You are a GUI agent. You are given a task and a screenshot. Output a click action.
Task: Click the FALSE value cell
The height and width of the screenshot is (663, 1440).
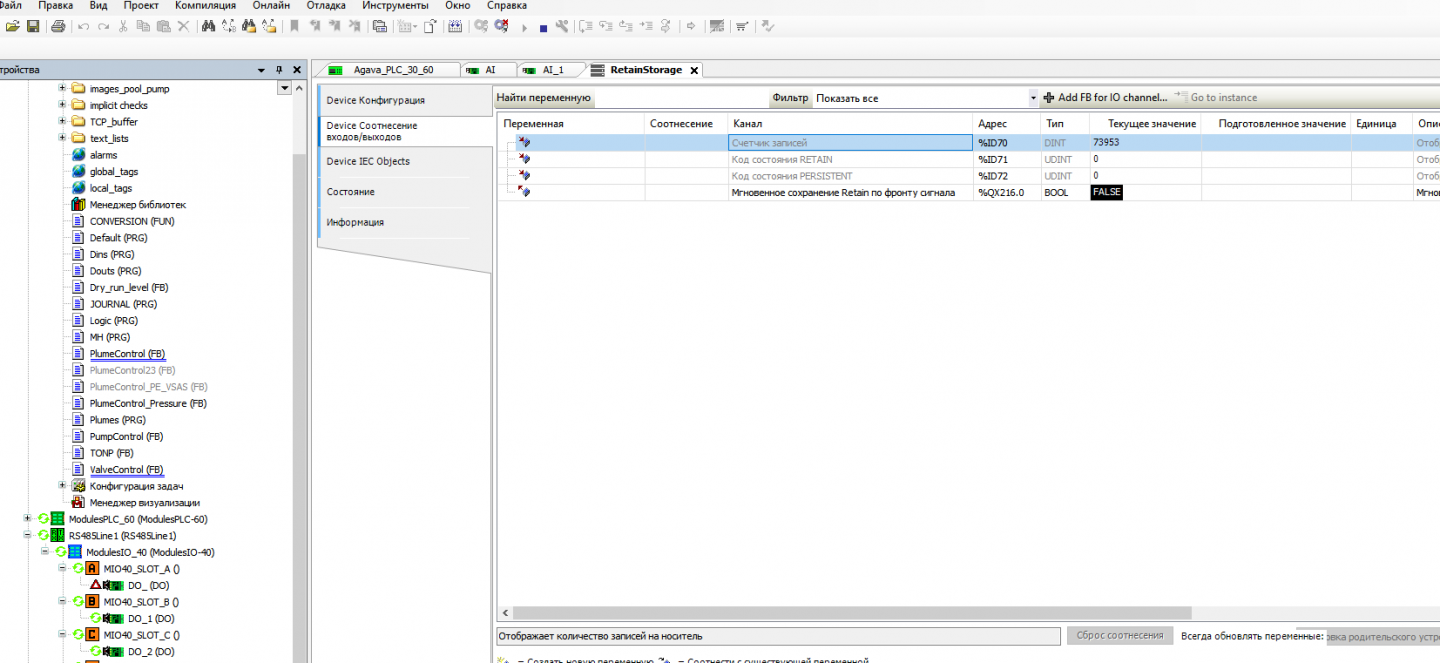(1107, 192)
